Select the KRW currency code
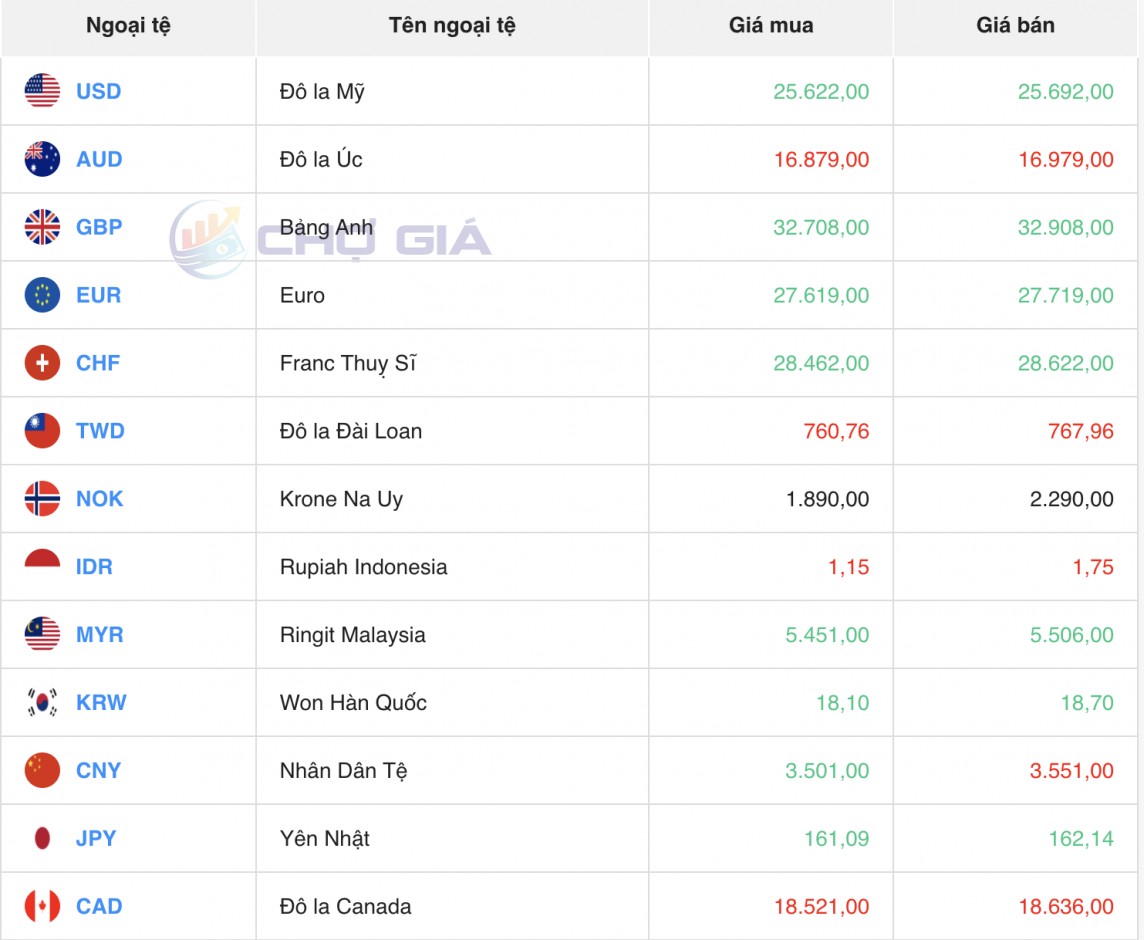Image resolution: width=1144 pixels, height=940 pixels. pyautogui.click(x=101, y=703)
